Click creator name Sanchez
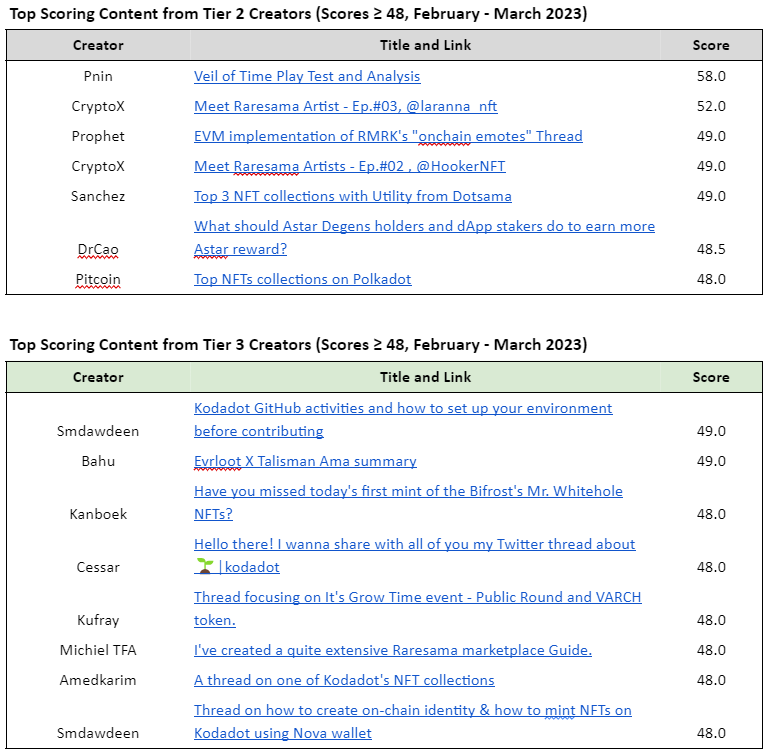Screen dimensions: 767x755 (x=98, y=196)
